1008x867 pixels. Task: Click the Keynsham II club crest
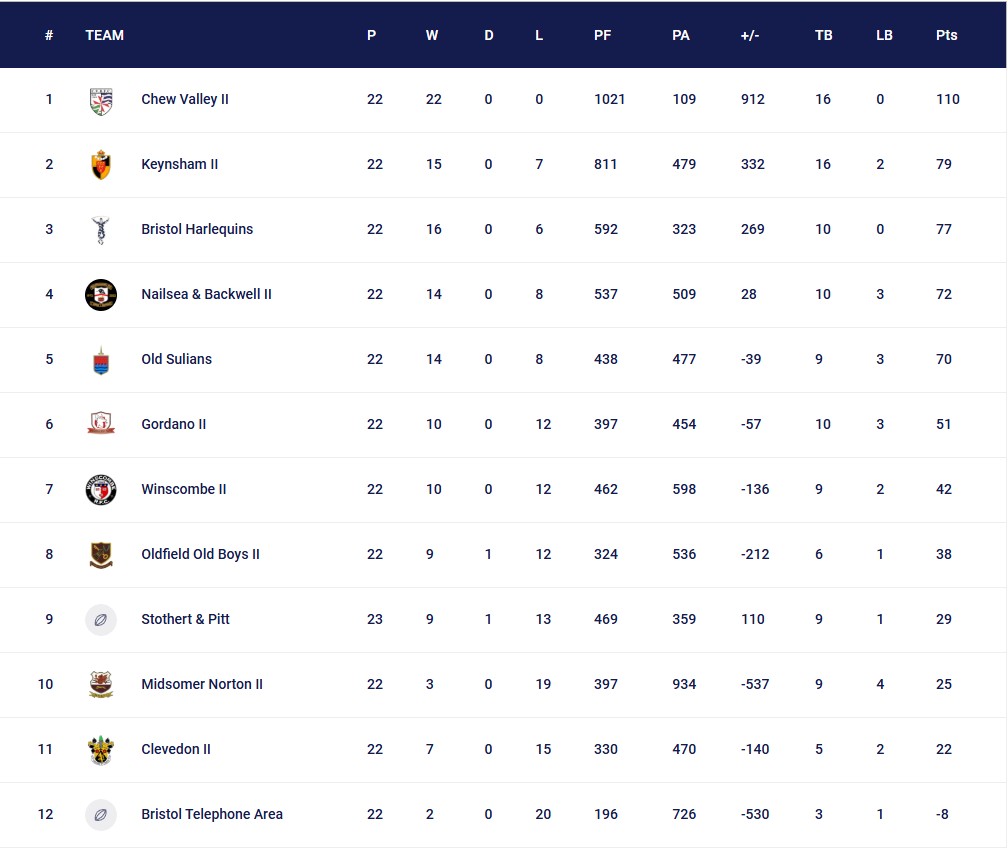coord(101,165)
